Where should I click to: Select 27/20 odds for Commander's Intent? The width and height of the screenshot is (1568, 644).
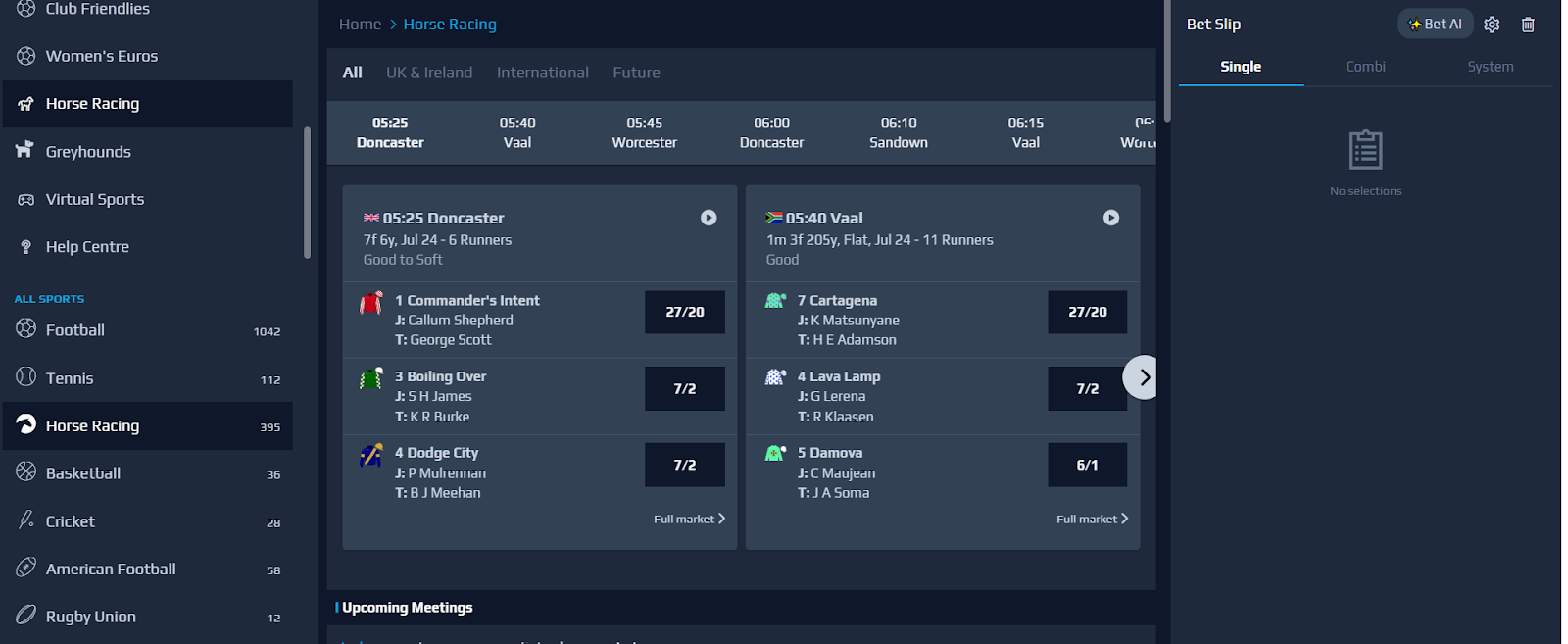(x=685, y=312)
